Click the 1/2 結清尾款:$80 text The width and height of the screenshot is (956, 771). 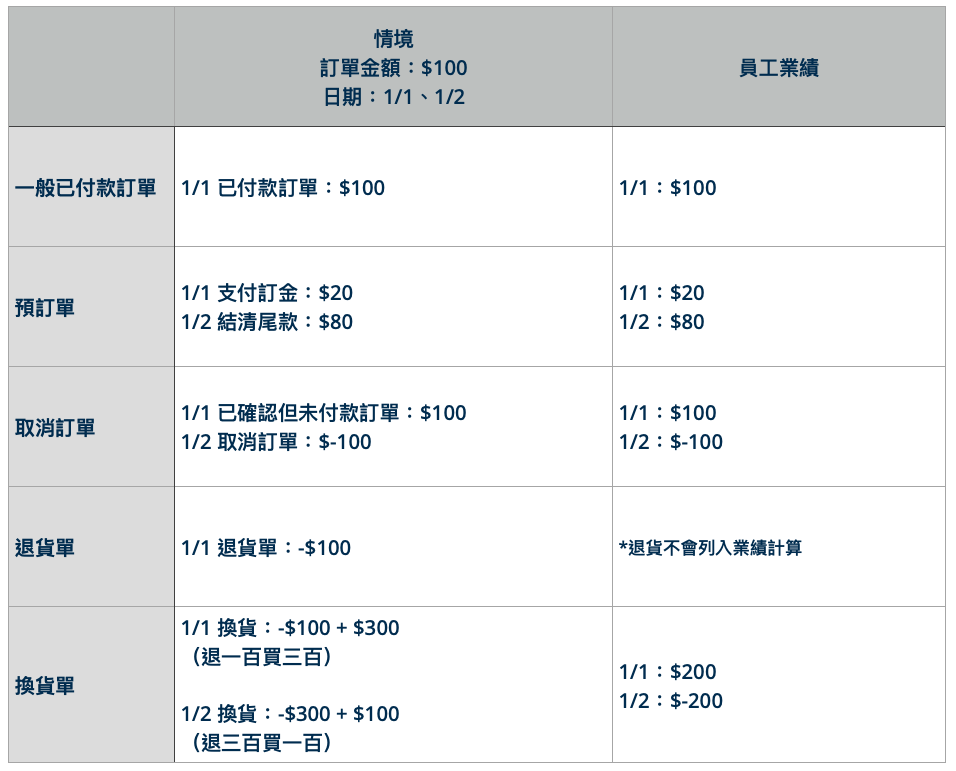tap(267, 322)
